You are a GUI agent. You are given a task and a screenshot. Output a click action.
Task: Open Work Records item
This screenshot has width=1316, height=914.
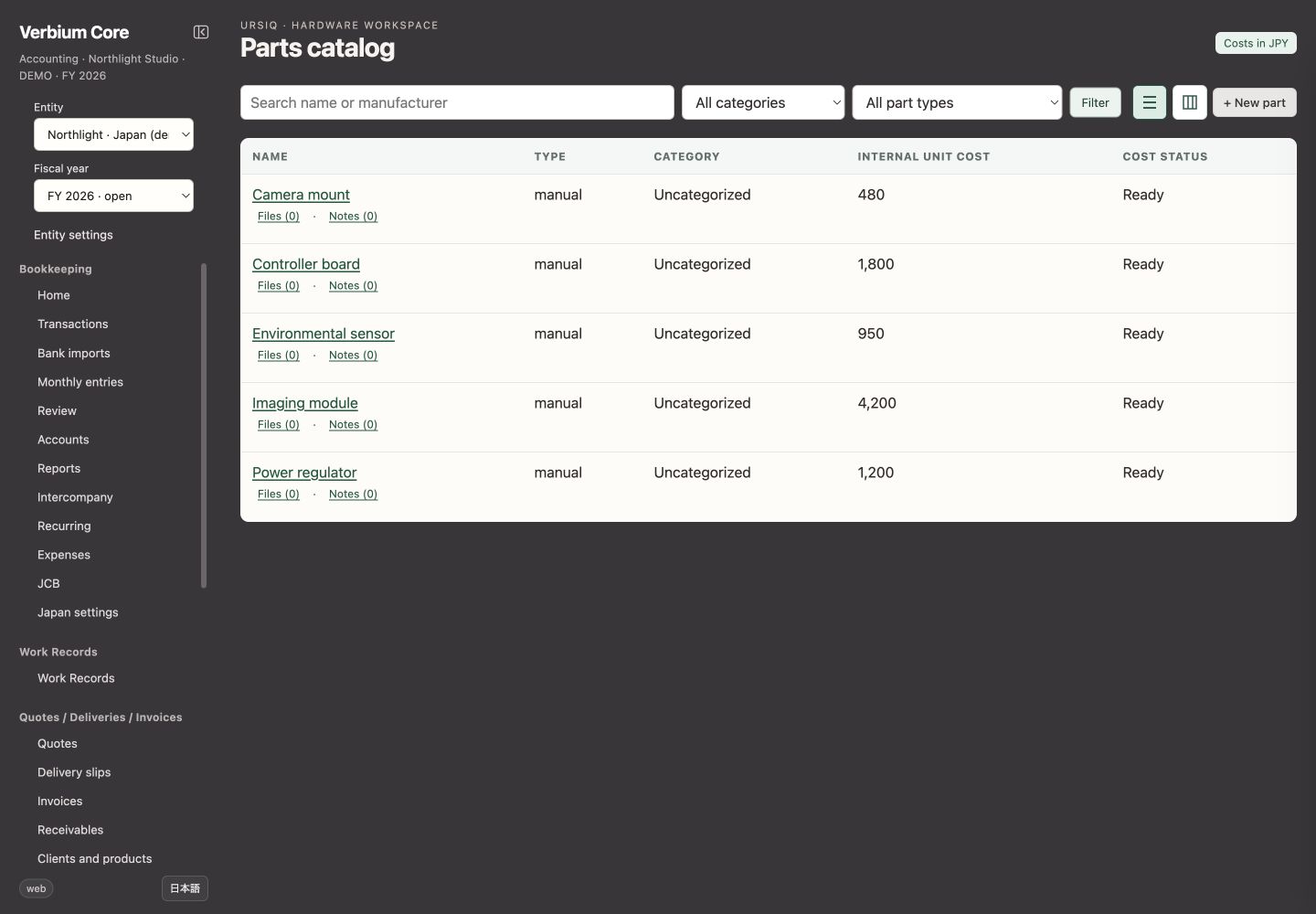pyautogui.click(x=76, y=678)
